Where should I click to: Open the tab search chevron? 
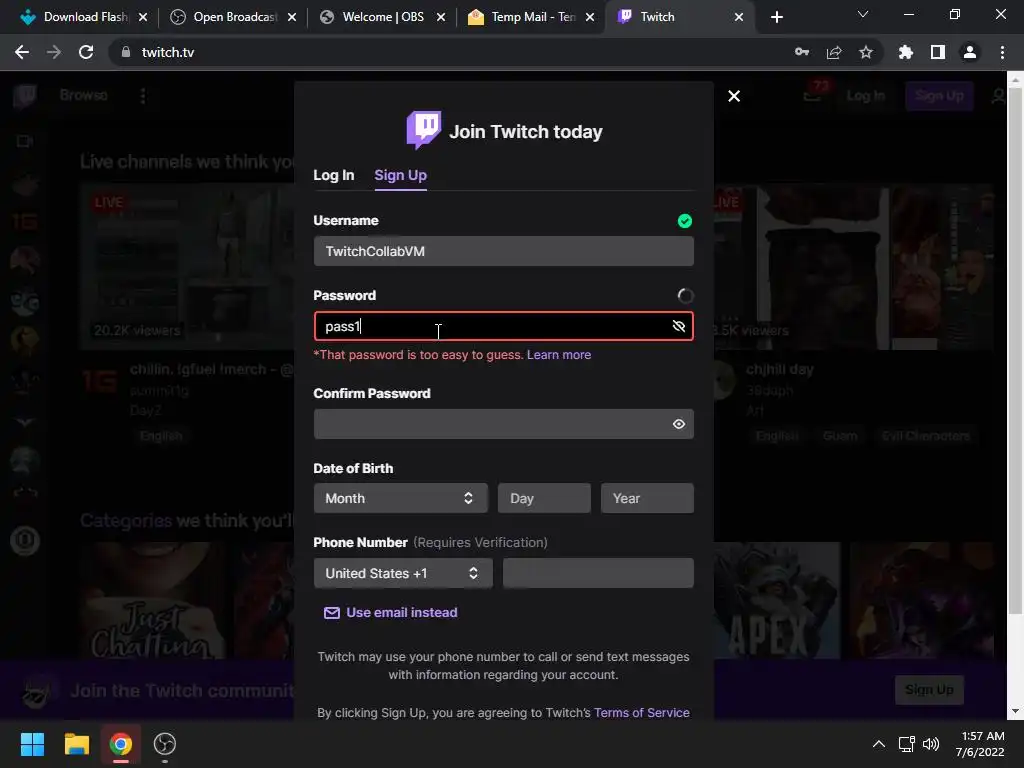click(863, 14)
